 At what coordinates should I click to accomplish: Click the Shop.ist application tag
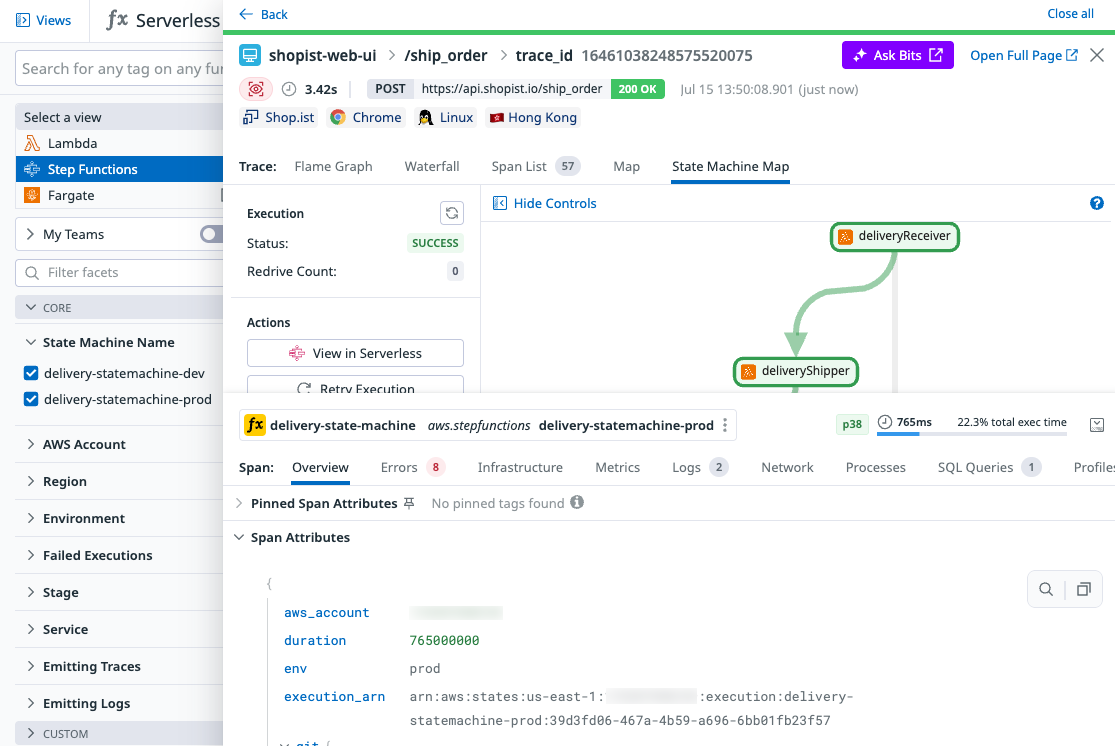(x=279, y=117)
